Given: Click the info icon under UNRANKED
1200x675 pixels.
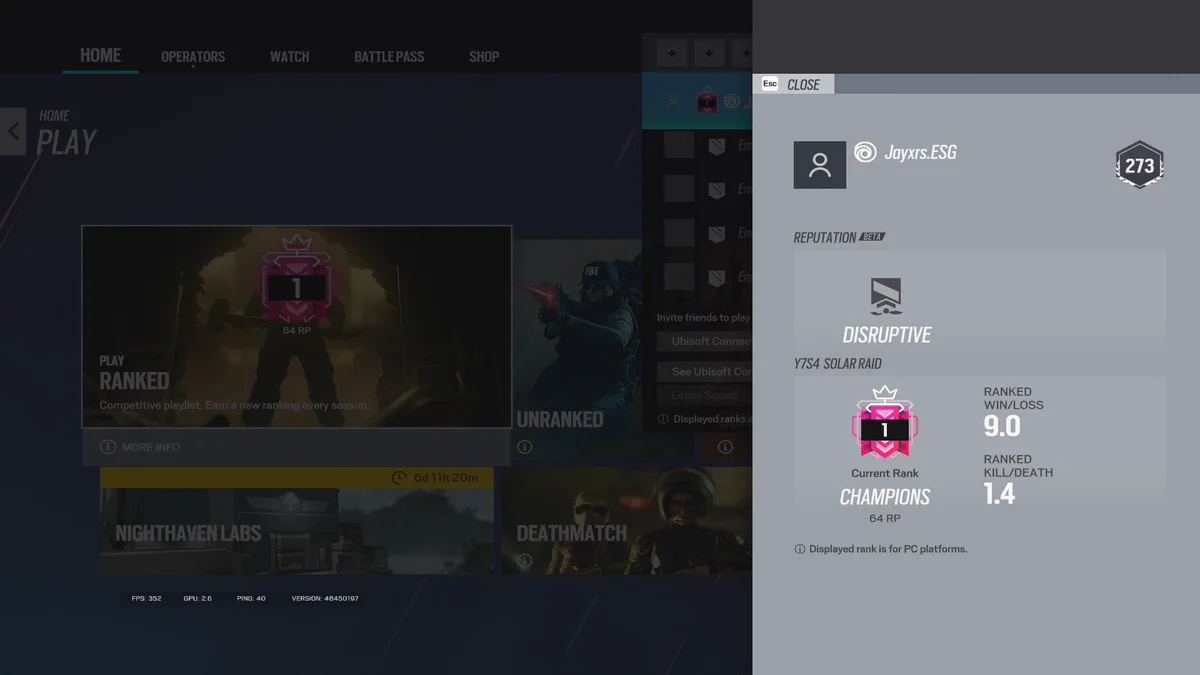Looking at the screenshot, I should (x=525, y=447).
